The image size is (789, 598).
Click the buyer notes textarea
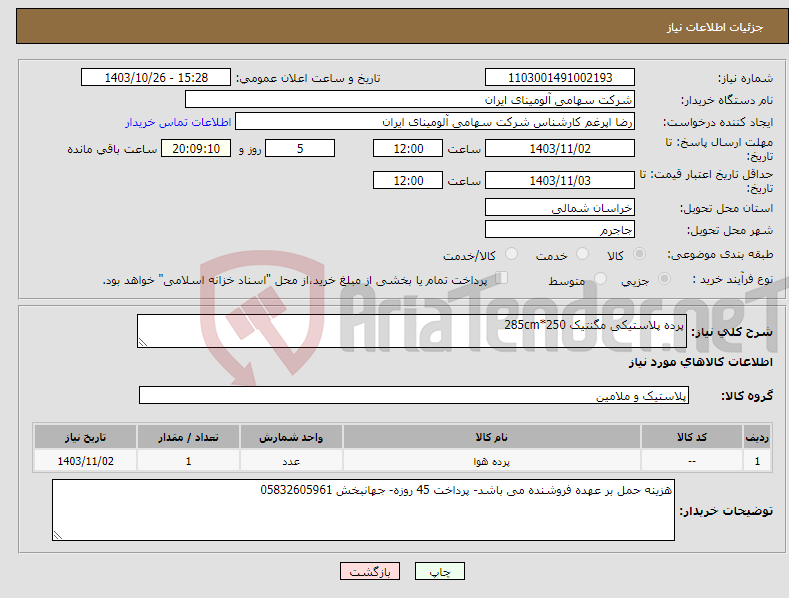click(363, 510)
